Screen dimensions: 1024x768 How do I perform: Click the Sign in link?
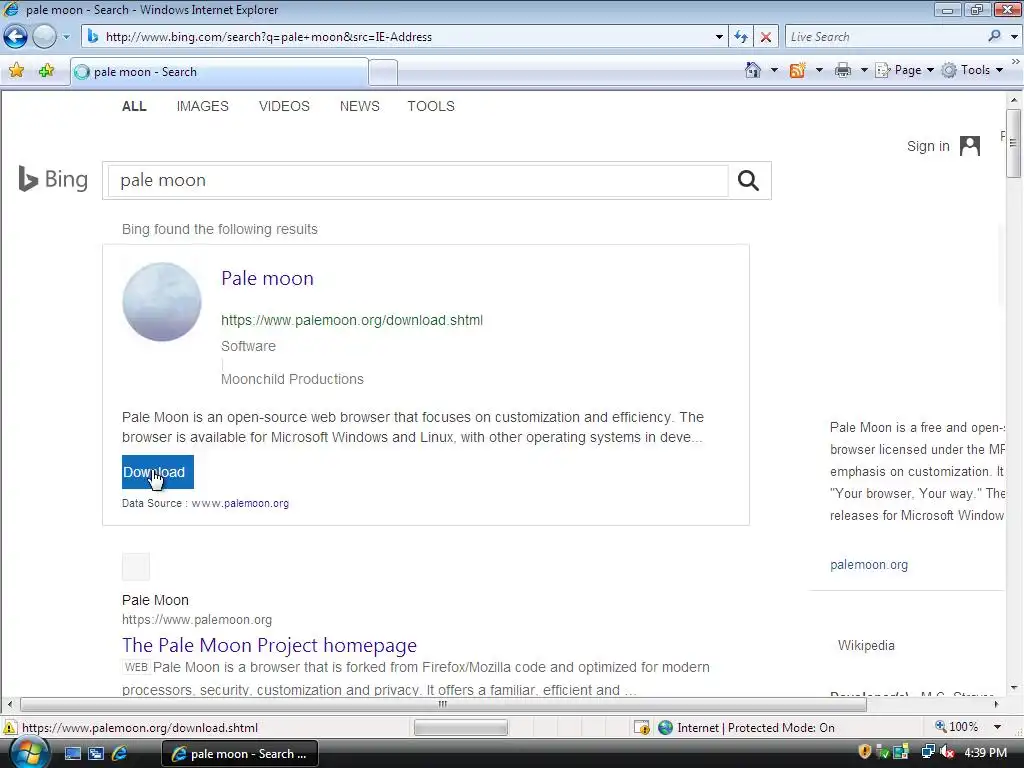[928, 146]
